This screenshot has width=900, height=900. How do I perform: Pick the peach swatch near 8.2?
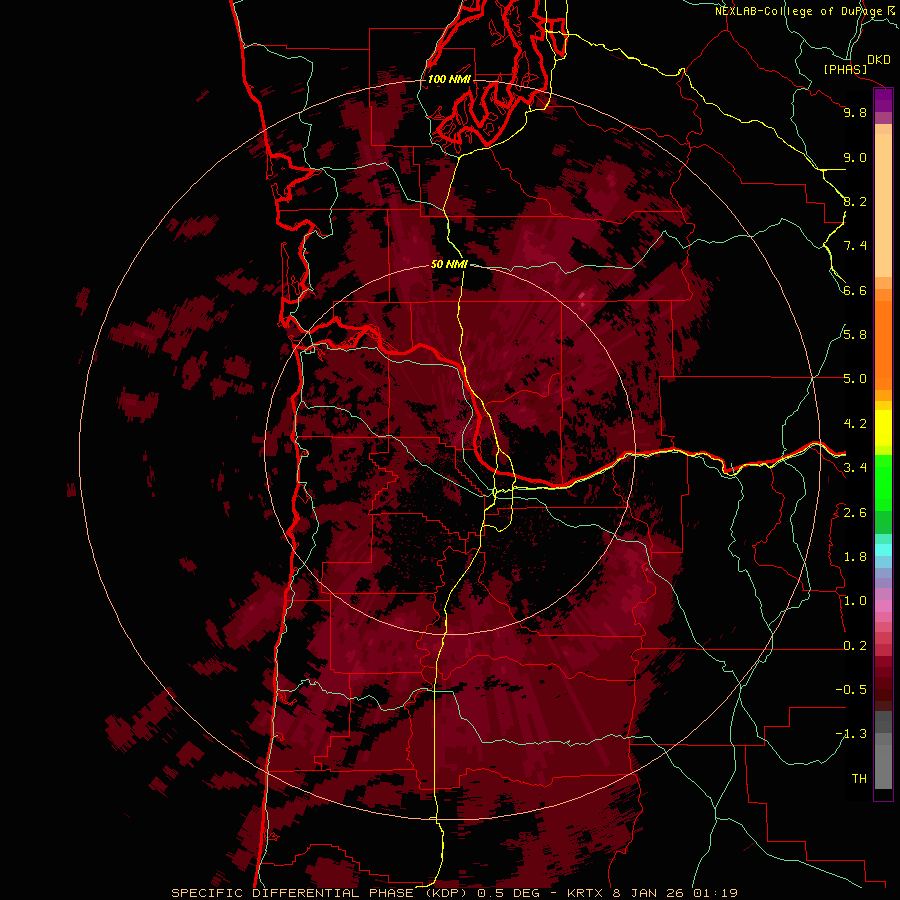coord(883,204)
